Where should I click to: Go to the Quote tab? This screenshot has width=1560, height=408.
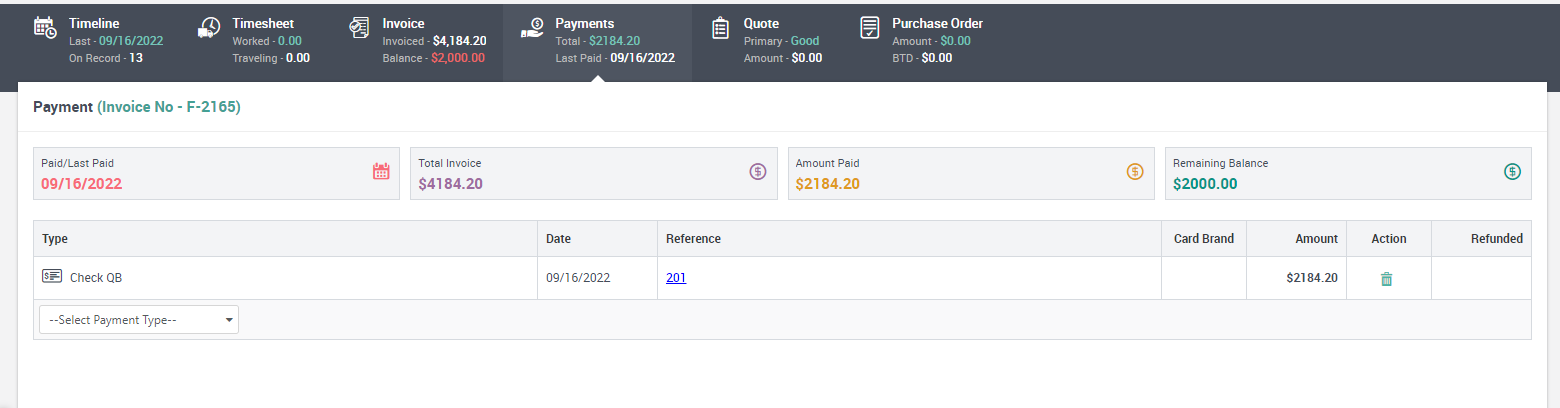tap(768, 41)
